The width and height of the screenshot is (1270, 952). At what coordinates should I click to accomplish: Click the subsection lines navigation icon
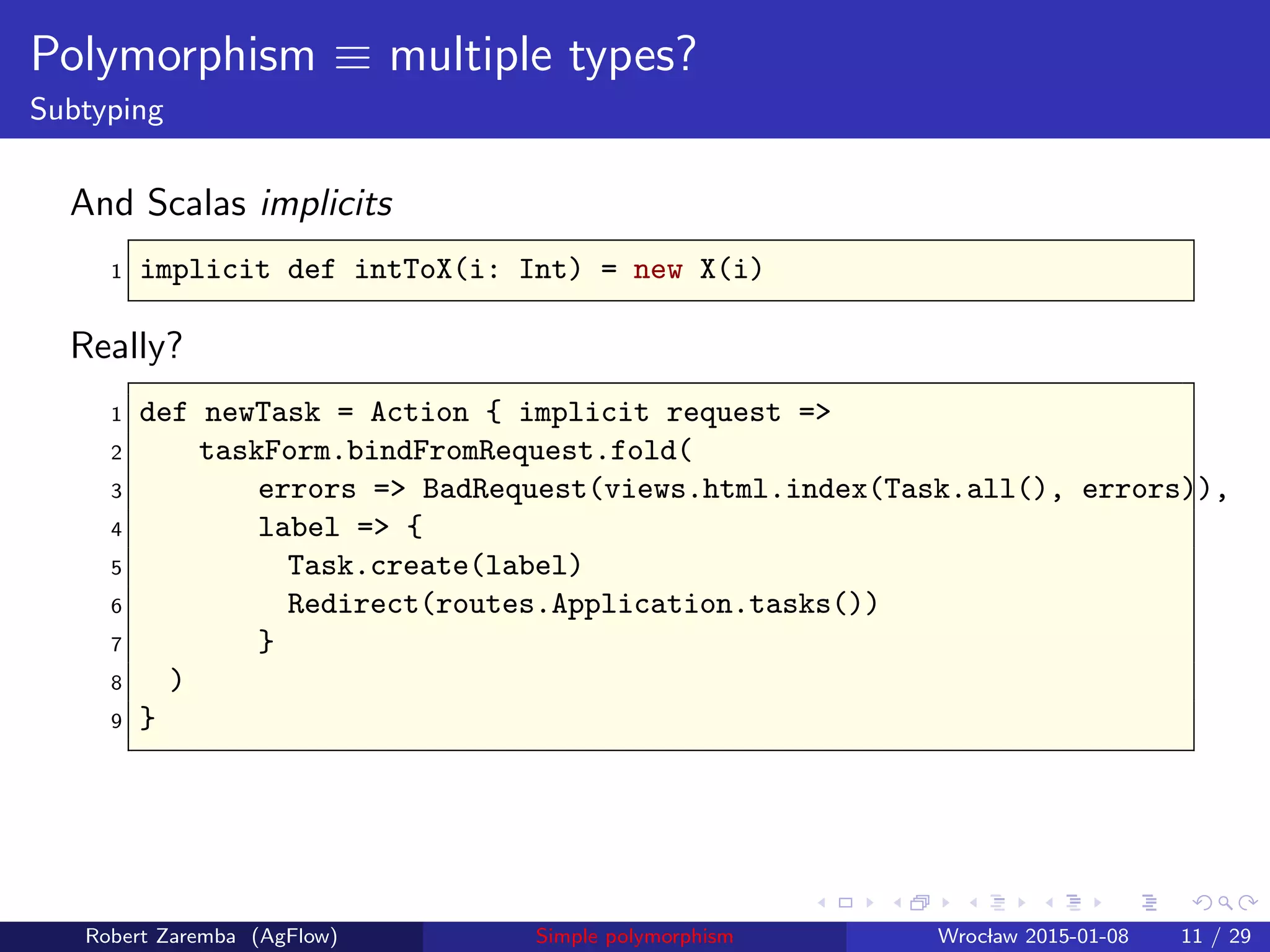pyautogui.click(x=998, y=903)
